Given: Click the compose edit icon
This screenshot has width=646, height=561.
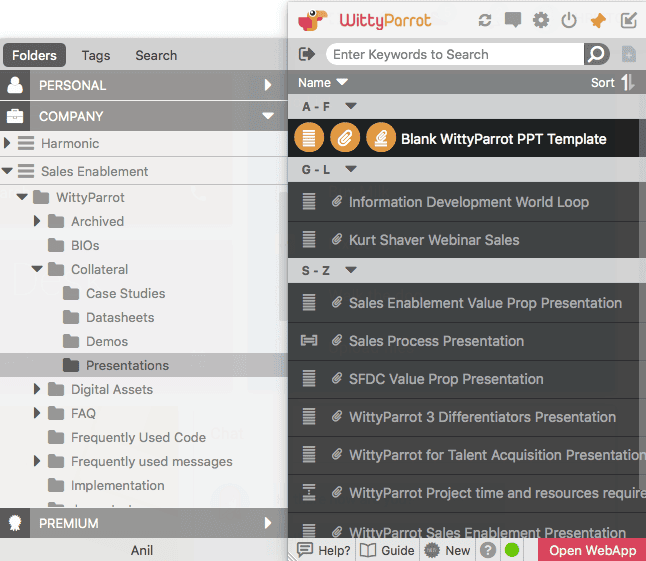Looking at the screenshot, I should (x=628, y=20).
